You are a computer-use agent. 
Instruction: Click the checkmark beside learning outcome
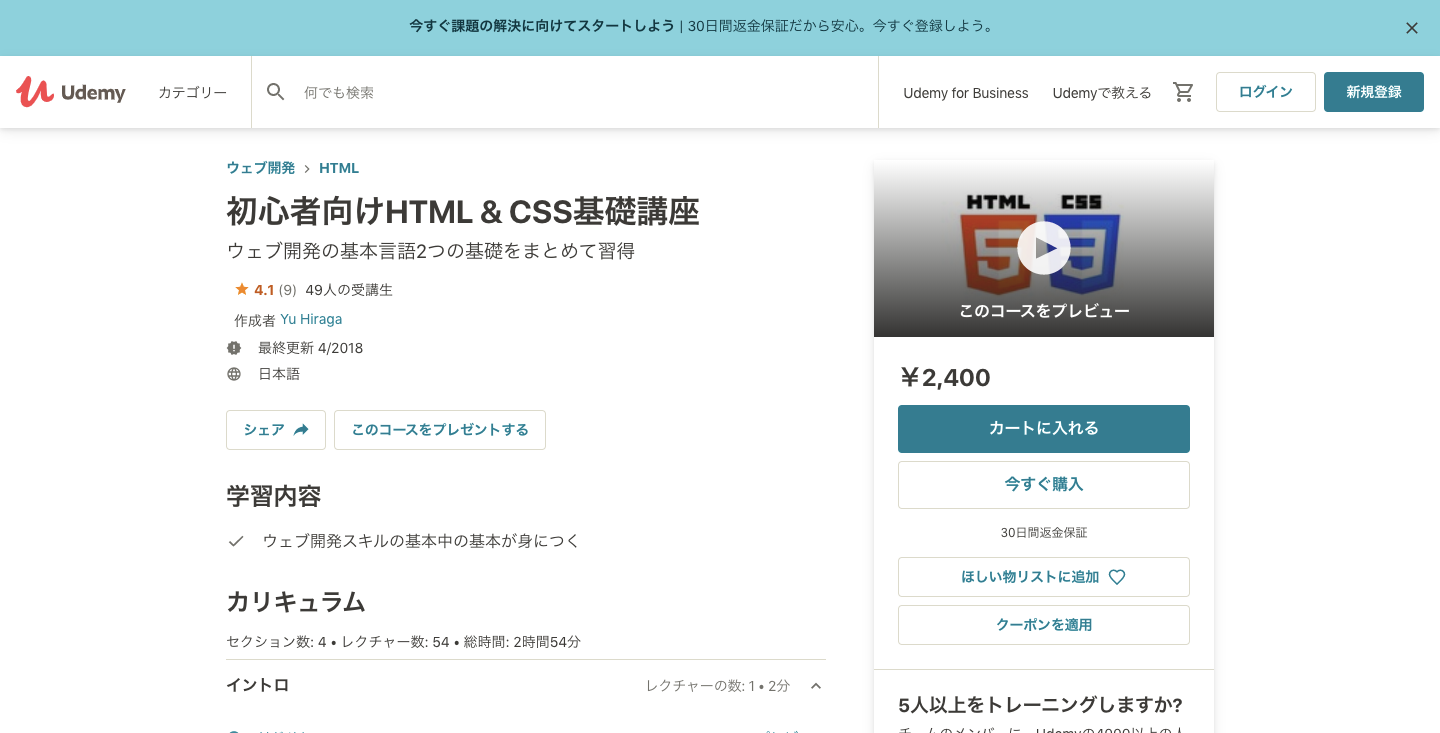(x=236, y=541)
